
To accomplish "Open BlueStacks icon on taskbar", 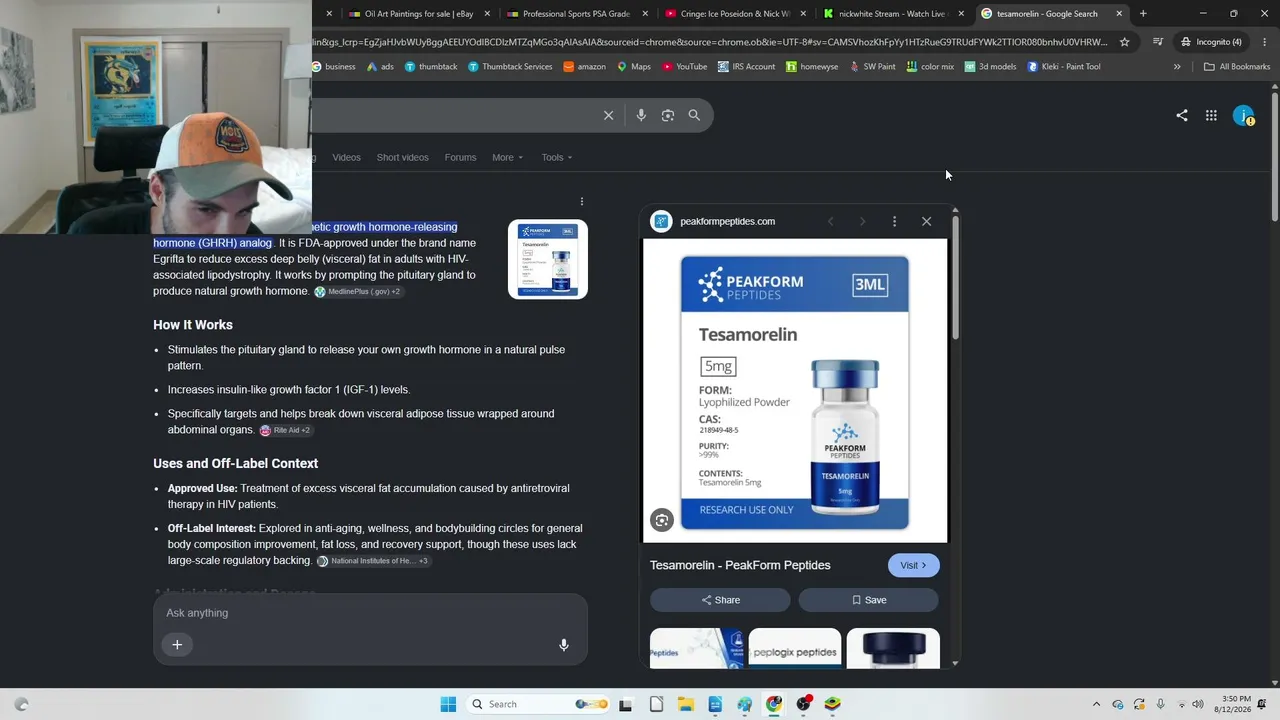I will pyautogui.click(x=832, y=704).
